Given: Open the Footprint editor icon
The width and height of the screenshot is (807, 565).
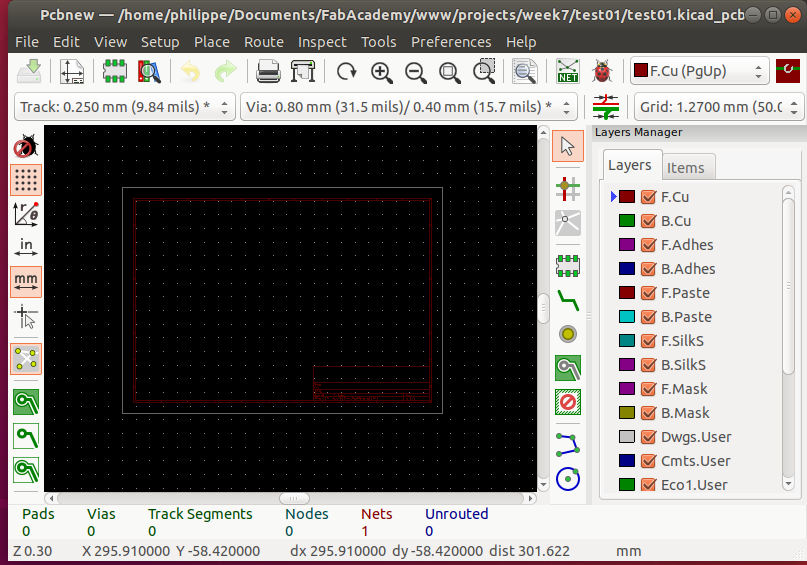Looking at the screenshot, I should click(x=115, y=71).
